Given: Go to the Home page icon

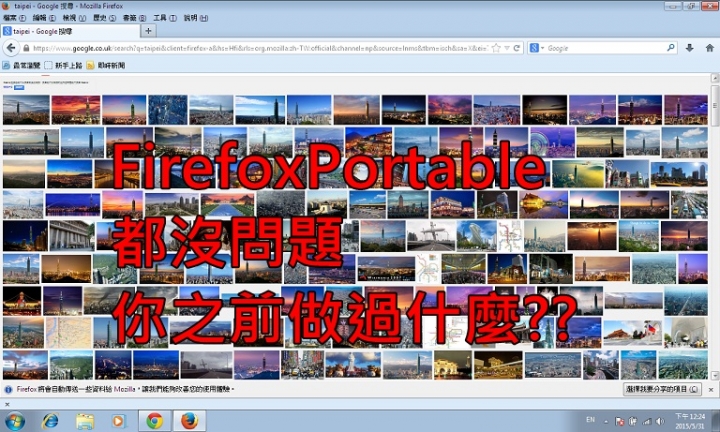Looking at the screenshot, I should [709, 48].
